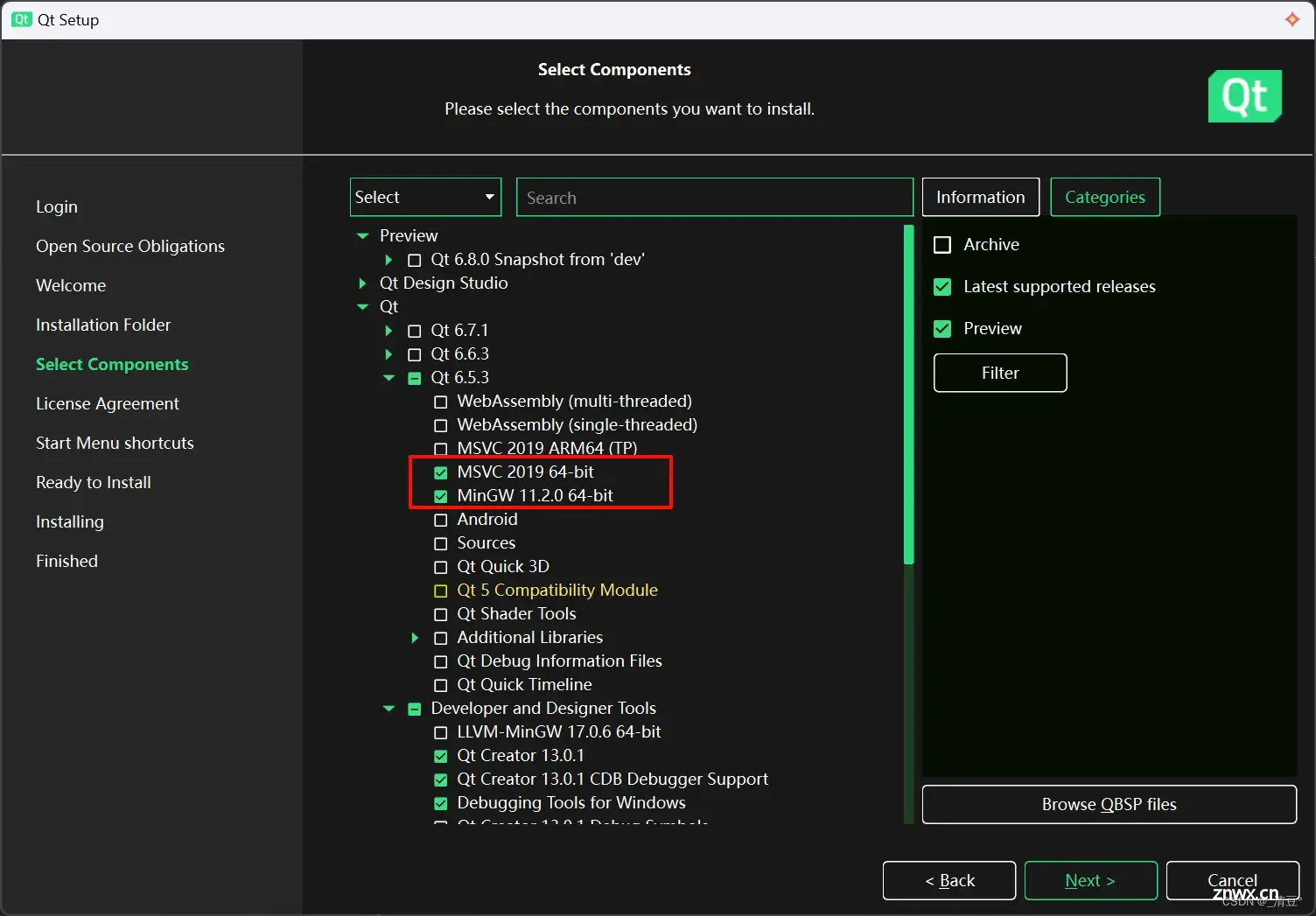
Task: Click the Qt logo in the header
Action: pos(1245,96)
